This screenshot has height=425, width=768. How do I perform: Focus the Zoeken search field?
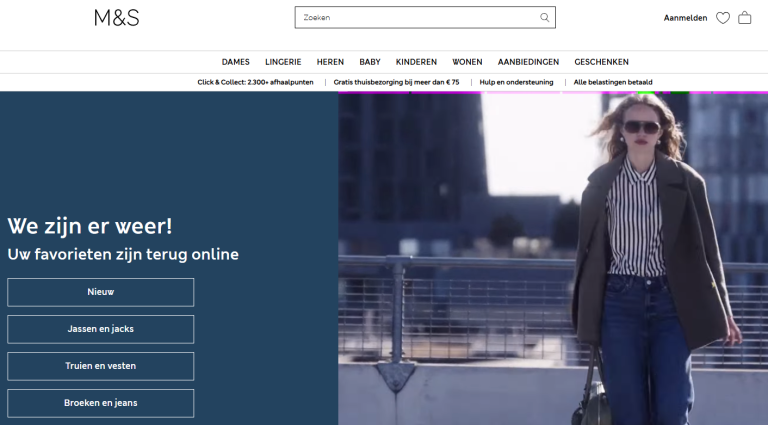click(x=415, y=17)
